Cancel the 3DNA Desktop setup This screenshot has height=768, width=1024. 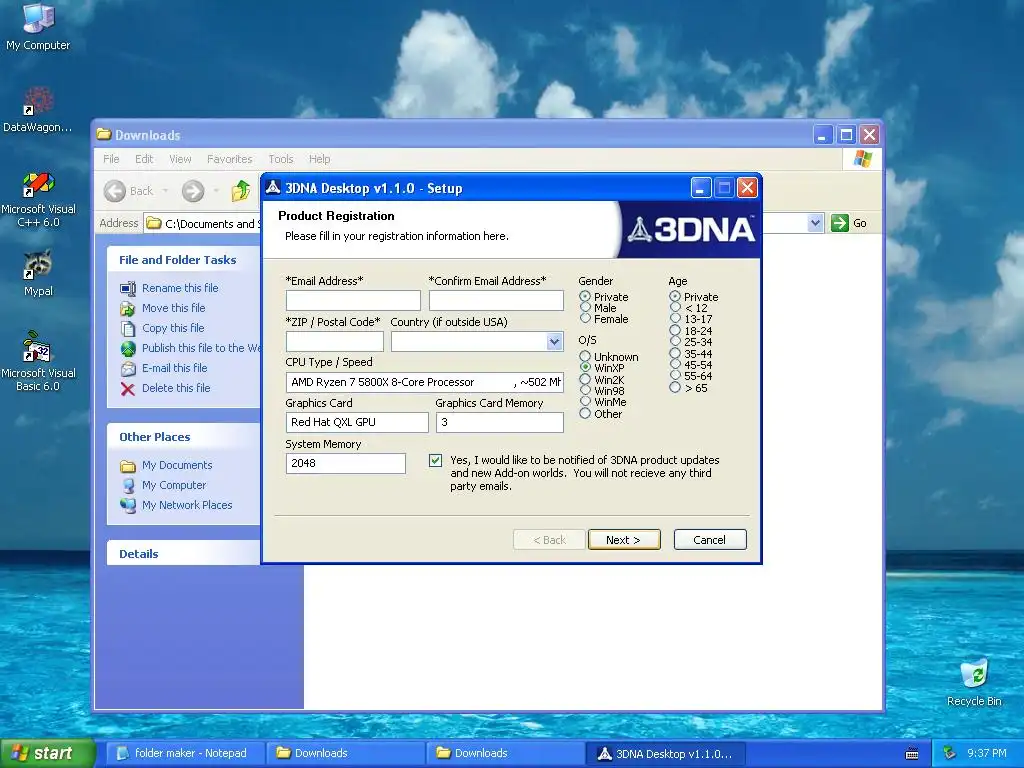tap(710, 539)
